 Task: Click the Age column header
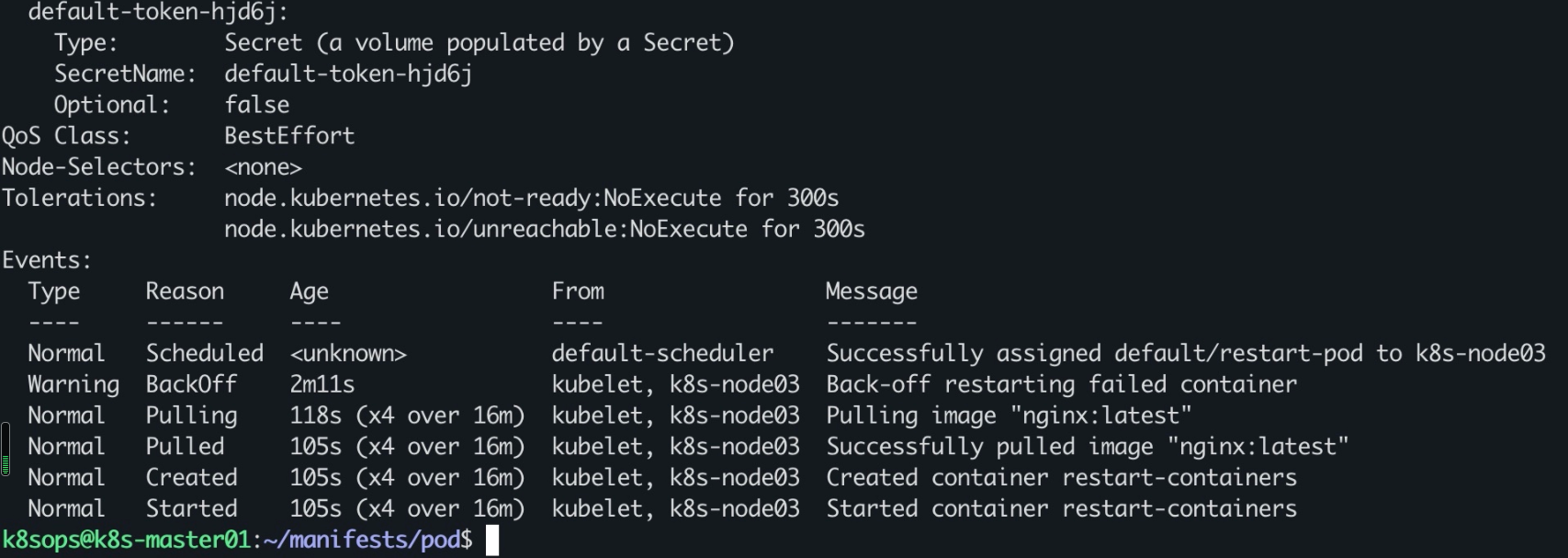click(x=309, y=291)
